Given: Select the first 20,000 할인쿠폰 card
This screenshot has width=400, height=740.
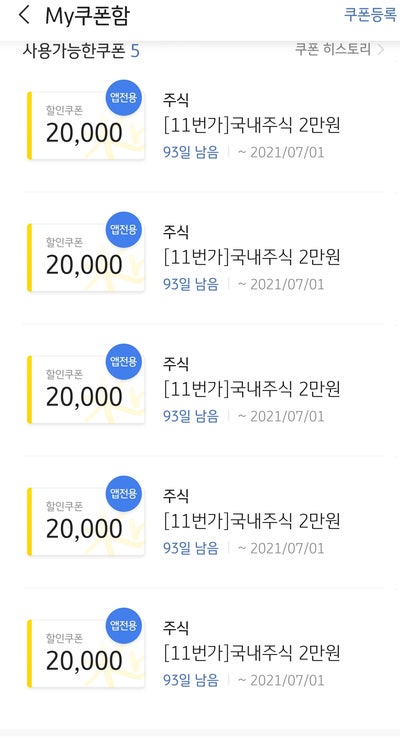Looking at the screenshot, I should coord(85,126).
